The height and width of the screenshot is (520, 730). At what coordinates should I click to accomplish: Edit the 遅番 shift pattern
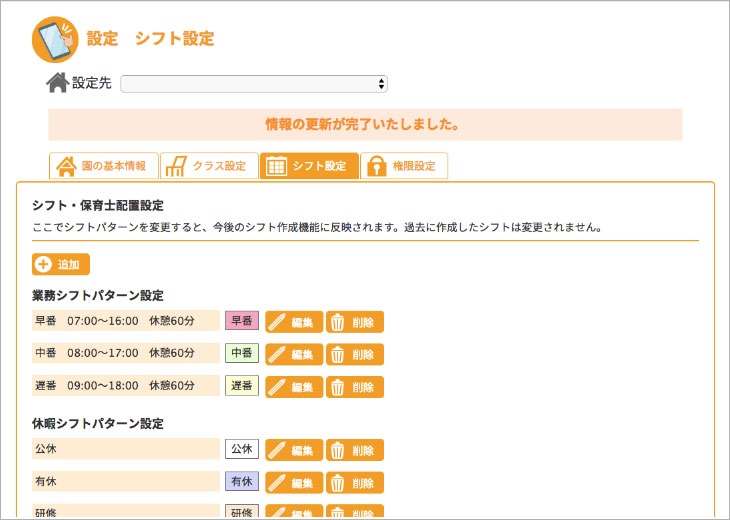(294, 387)
